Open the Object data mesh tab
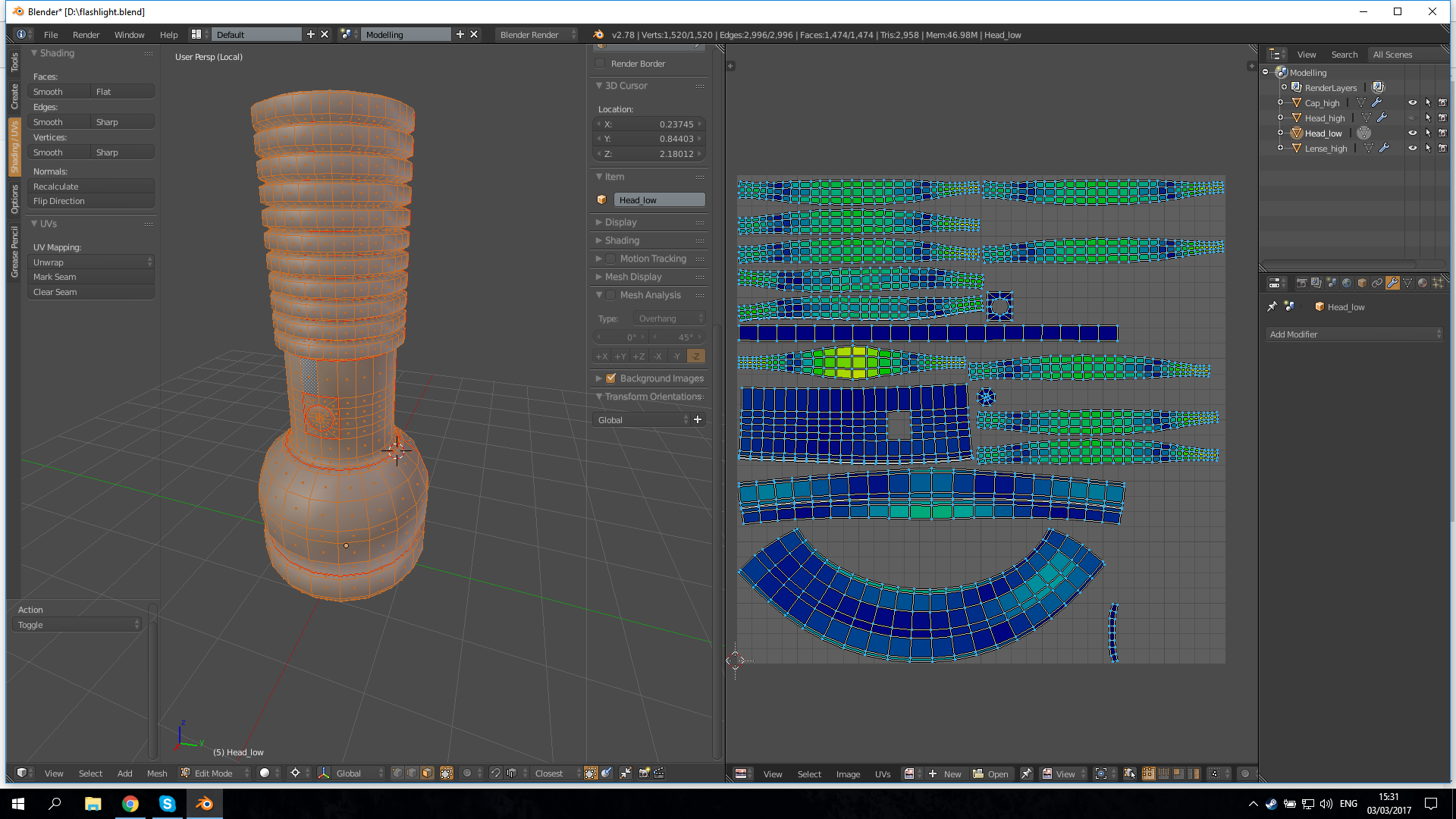 pos(1407,283)
